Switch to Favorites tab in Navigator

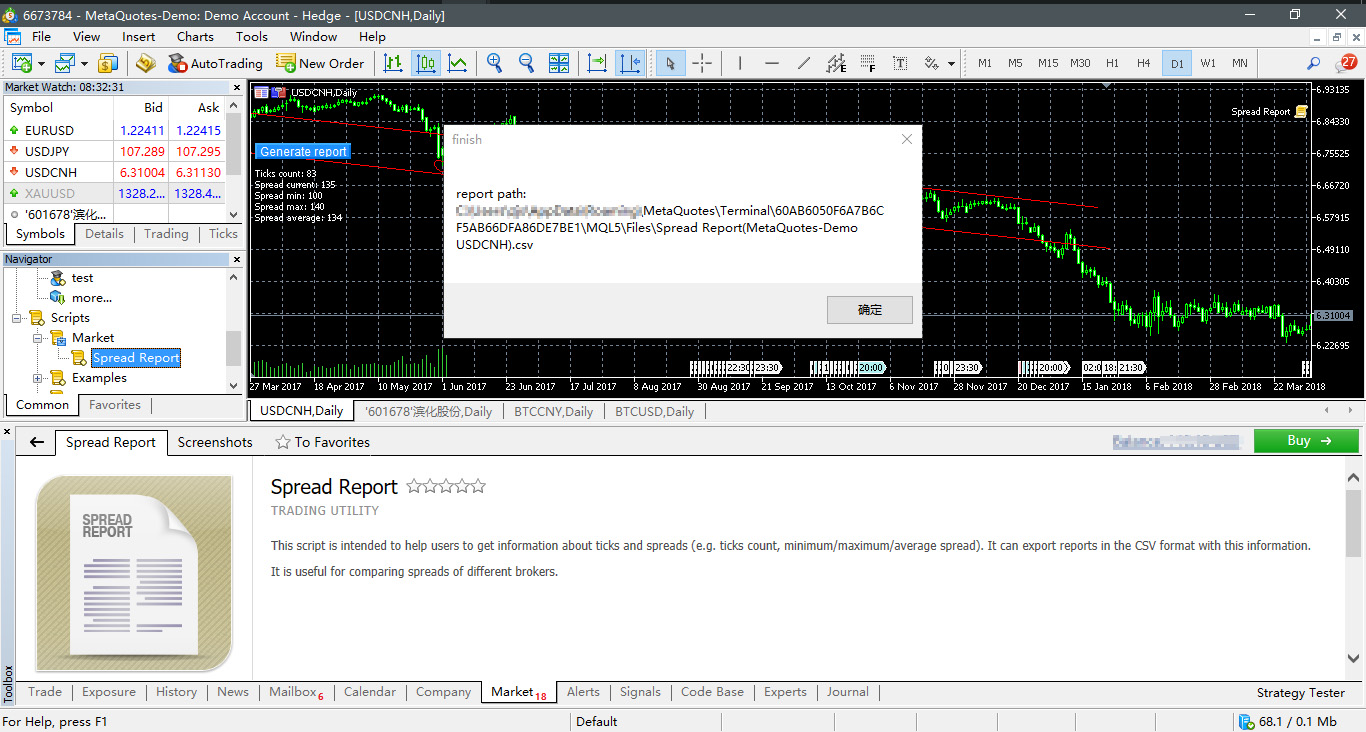[x=115, y=405]
